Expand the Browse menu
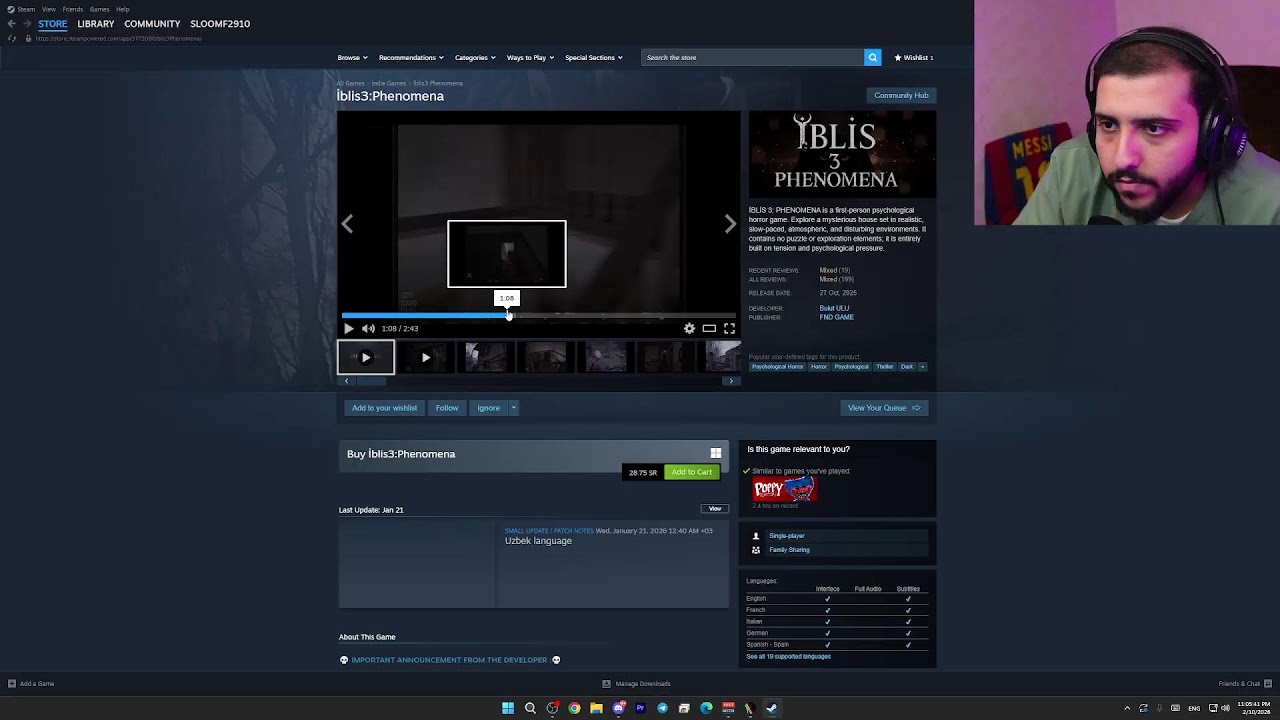The image size is (1280, 720). click(x=352, y=57)
